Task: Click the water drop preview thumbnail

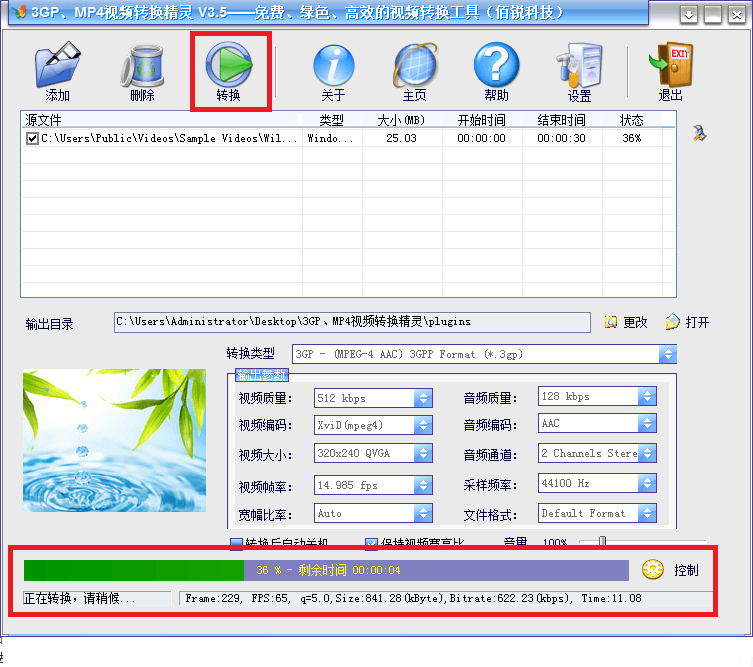Action: (x=114, y=440)
